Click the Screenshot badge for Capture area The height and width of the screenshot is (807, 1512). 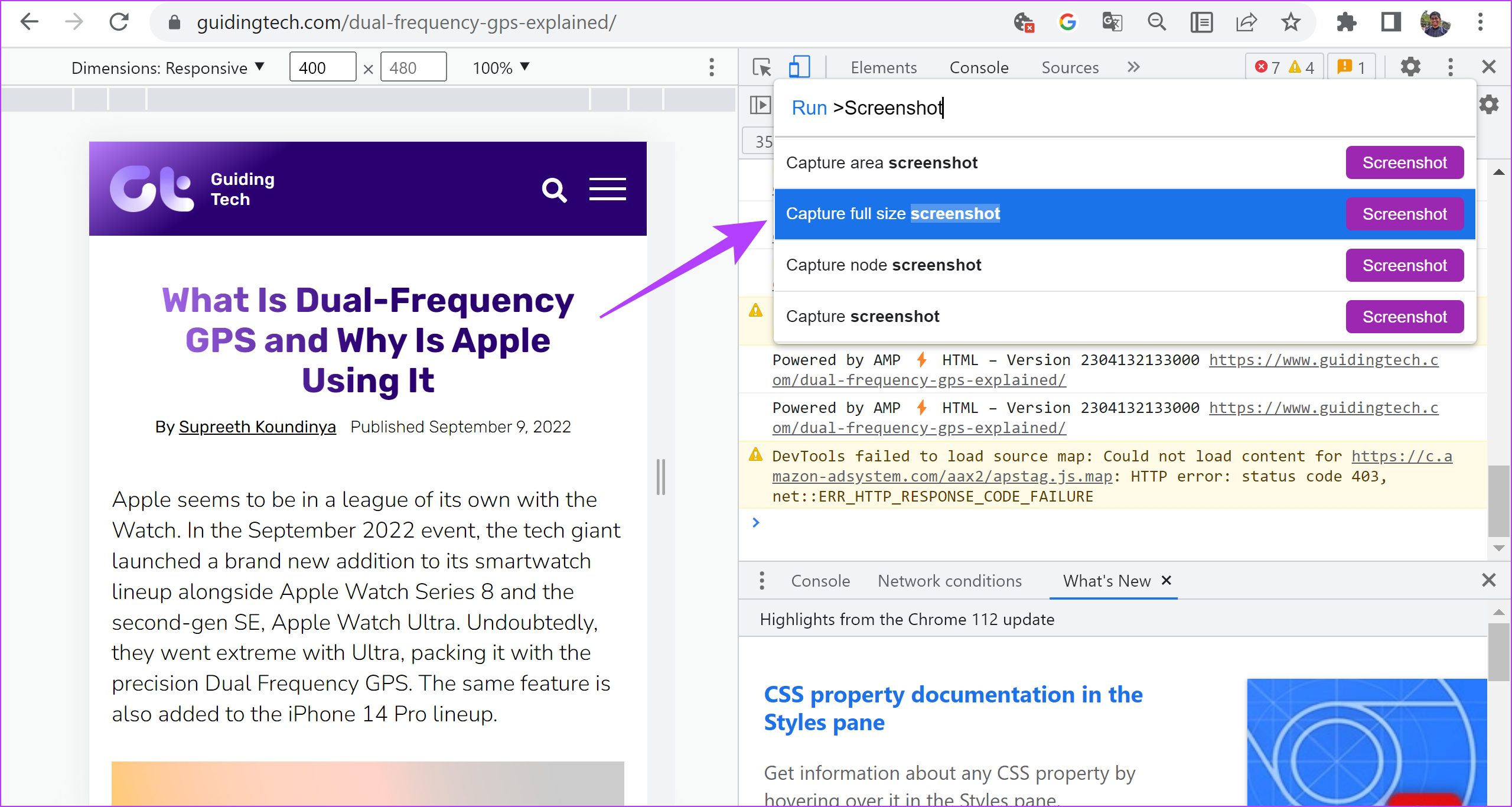click(x=1405, y=162)
